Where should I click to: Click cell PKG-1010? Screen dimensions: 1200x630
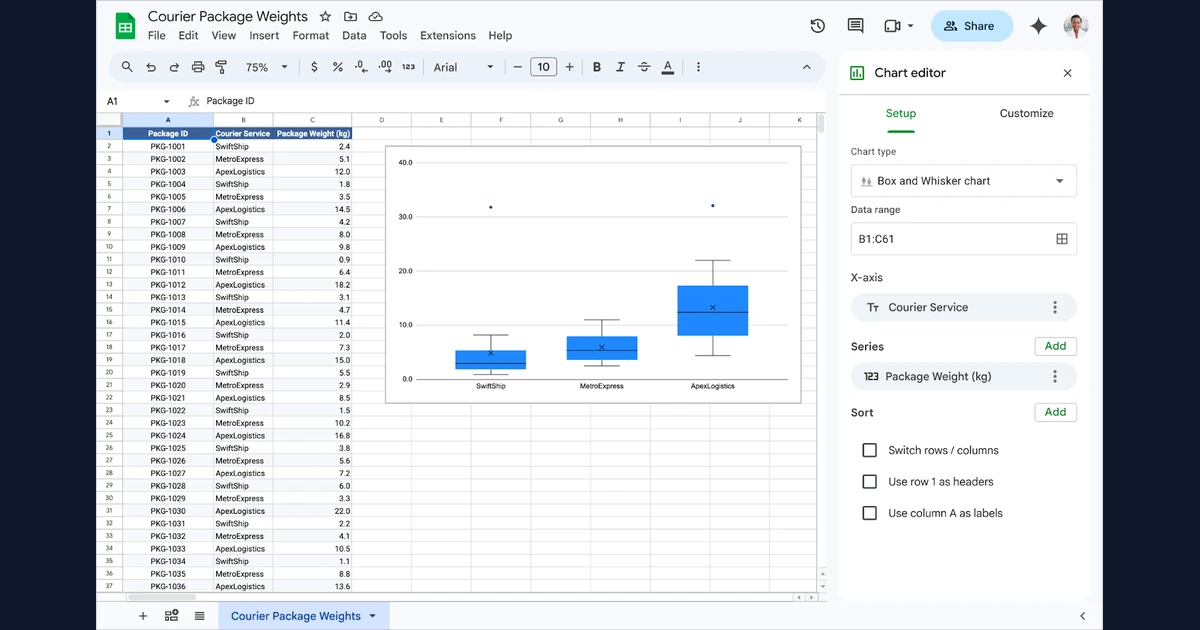point(168,259)
